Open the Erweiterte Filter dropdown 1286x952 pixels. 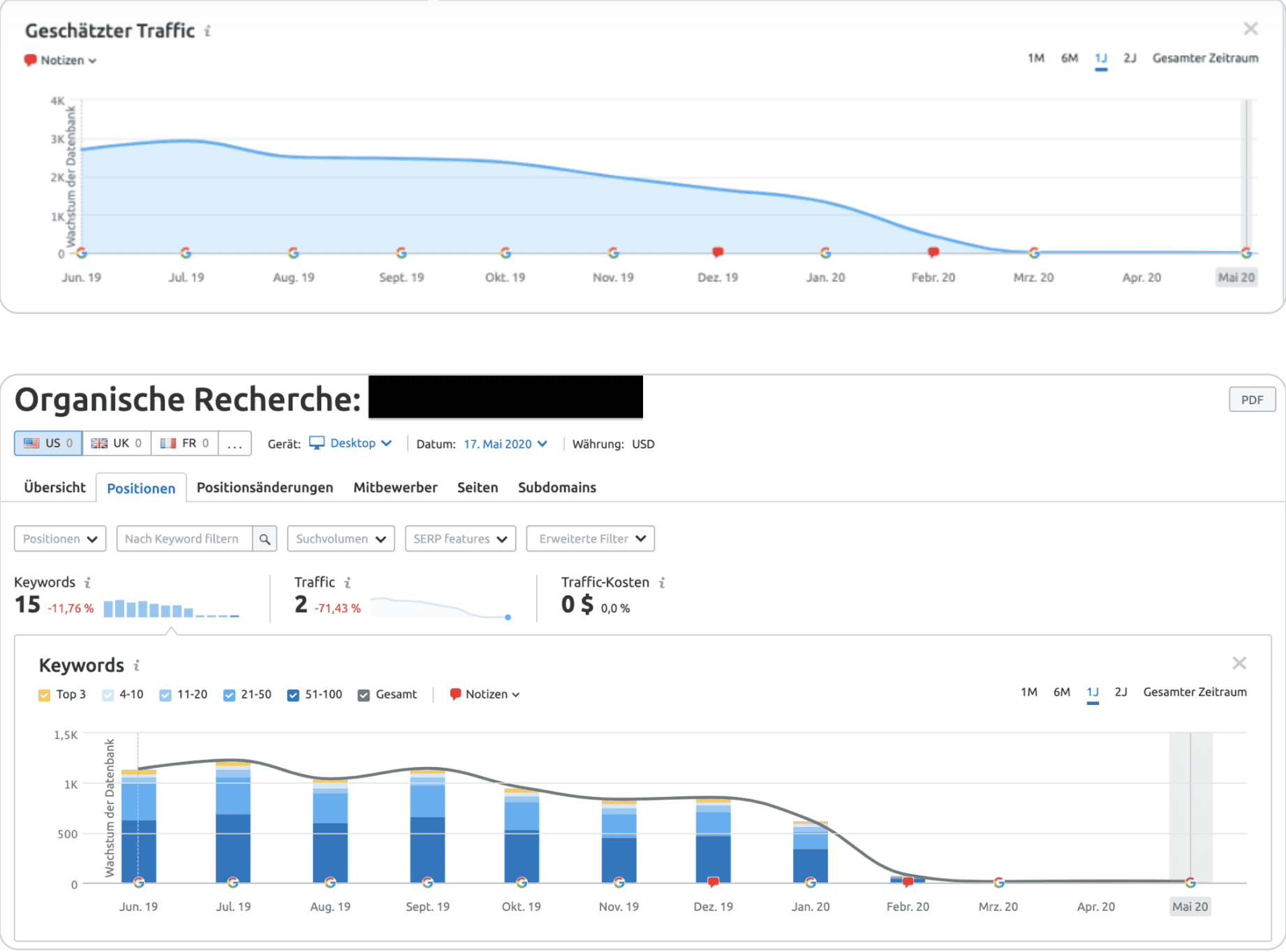point(590,539)
